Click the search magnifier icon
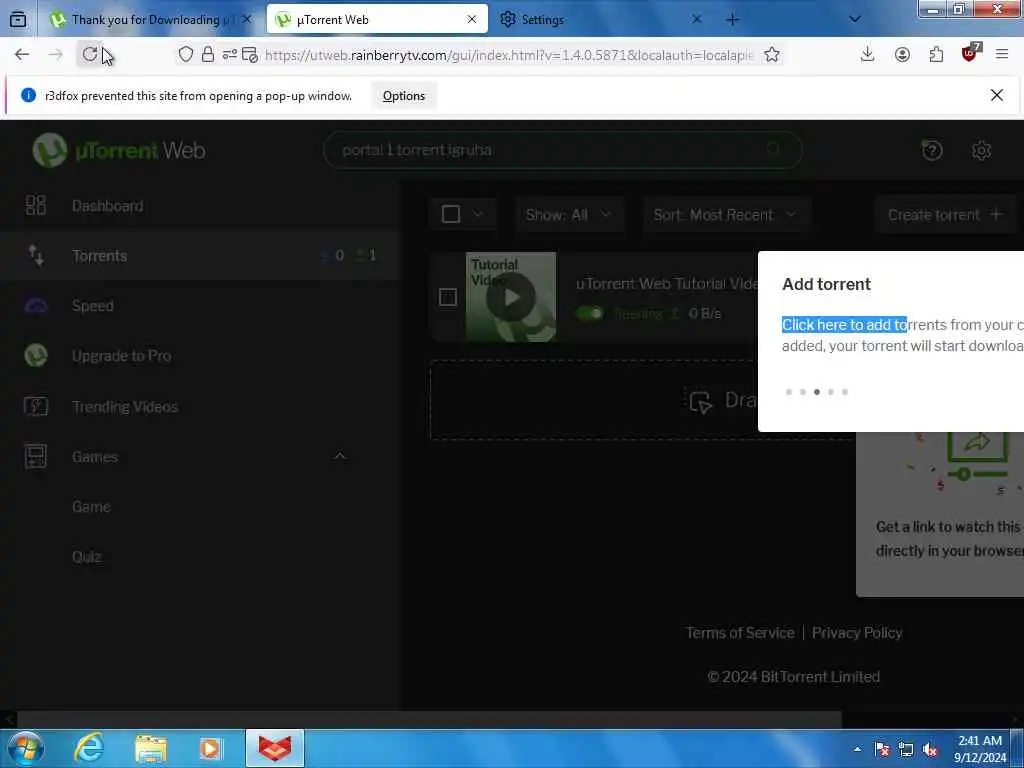1024x768 pixels. pyautogui.click(x=773, y=150)
